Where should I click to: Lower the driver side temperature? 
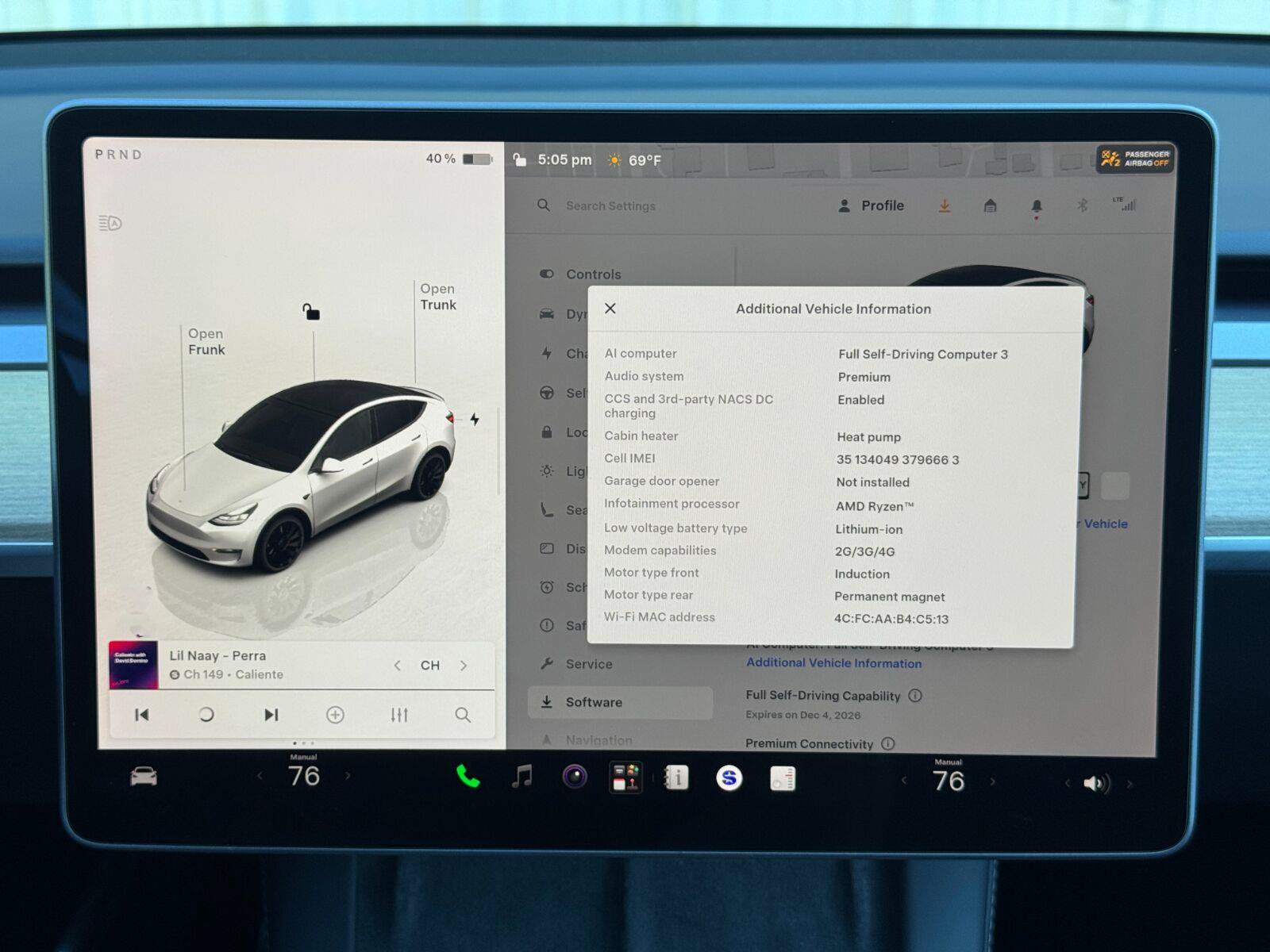point(260,776)
